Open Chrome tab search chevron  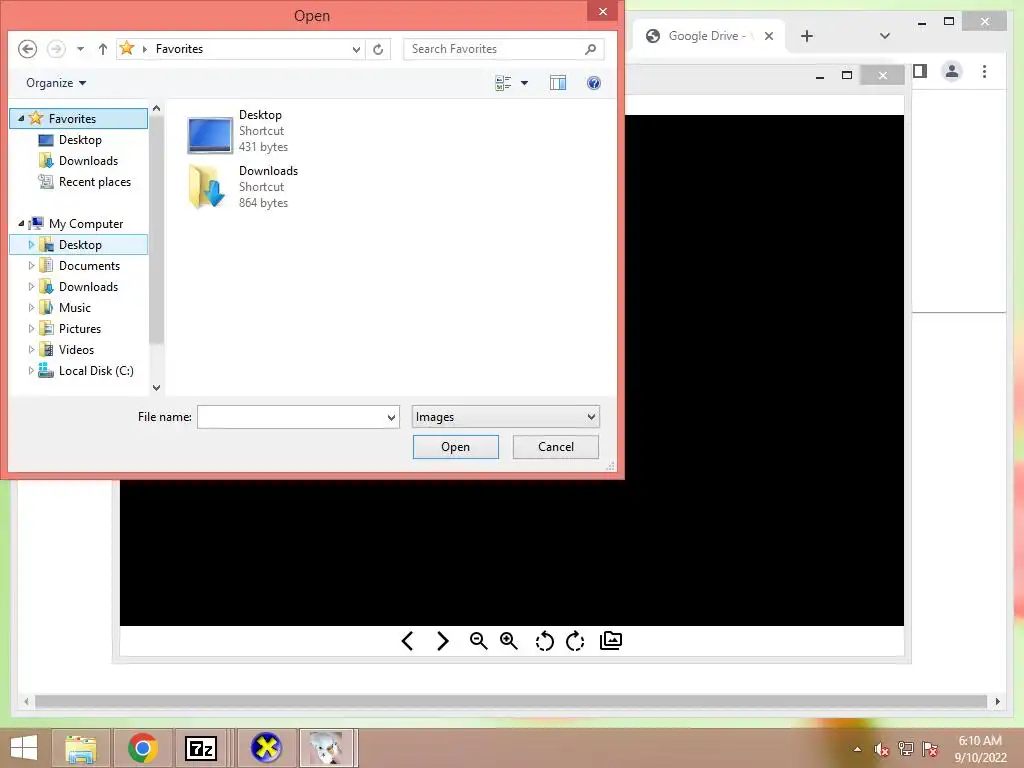tap(885, 36)
